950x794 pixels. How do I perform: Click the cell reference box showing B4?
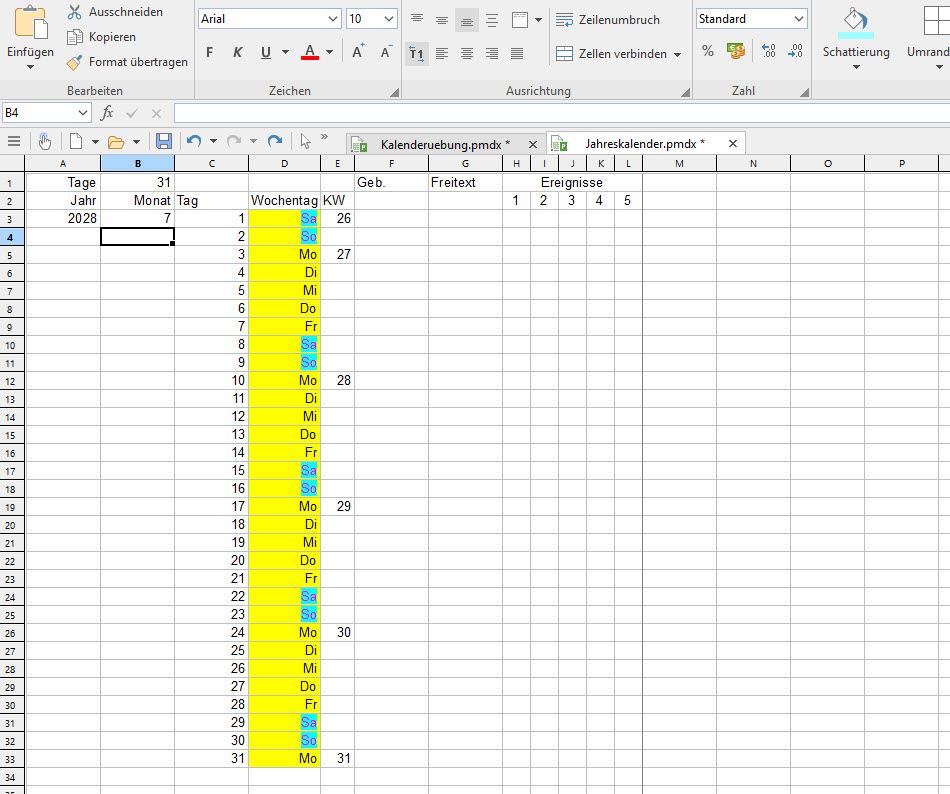[46, 113]
